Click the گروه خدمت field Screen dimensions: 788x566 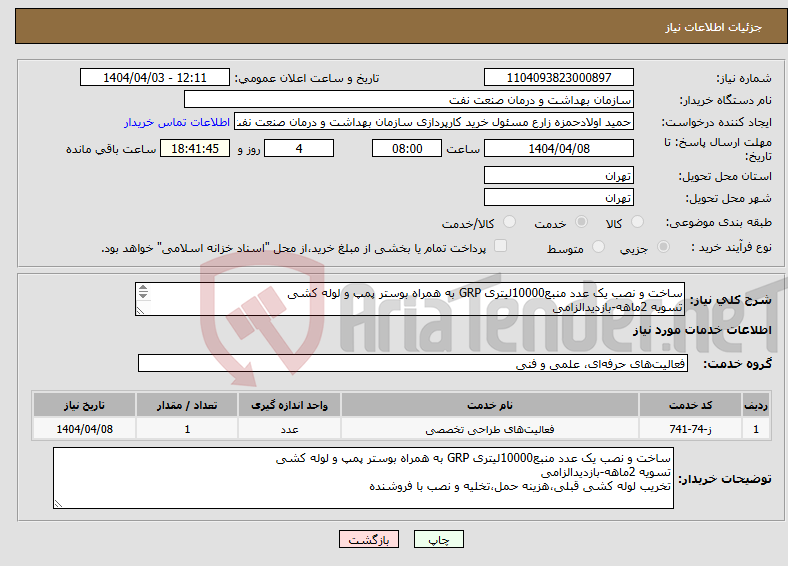[413, 363]
